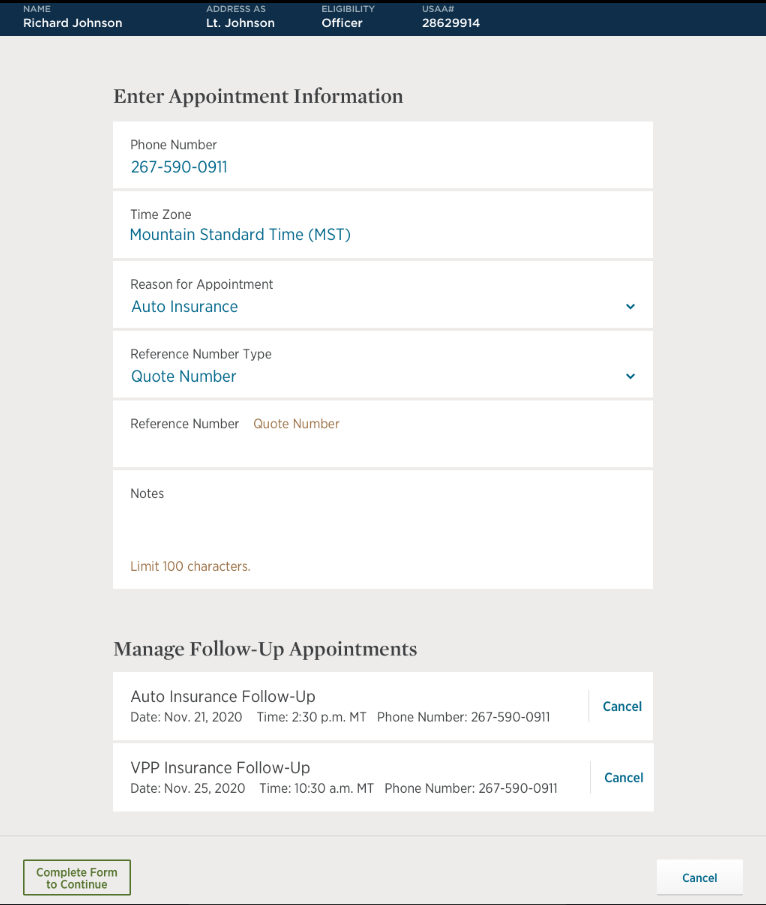766x905 pixels.
Task: Click the Lt. Johnson address-as text
Action: [240, 23]
